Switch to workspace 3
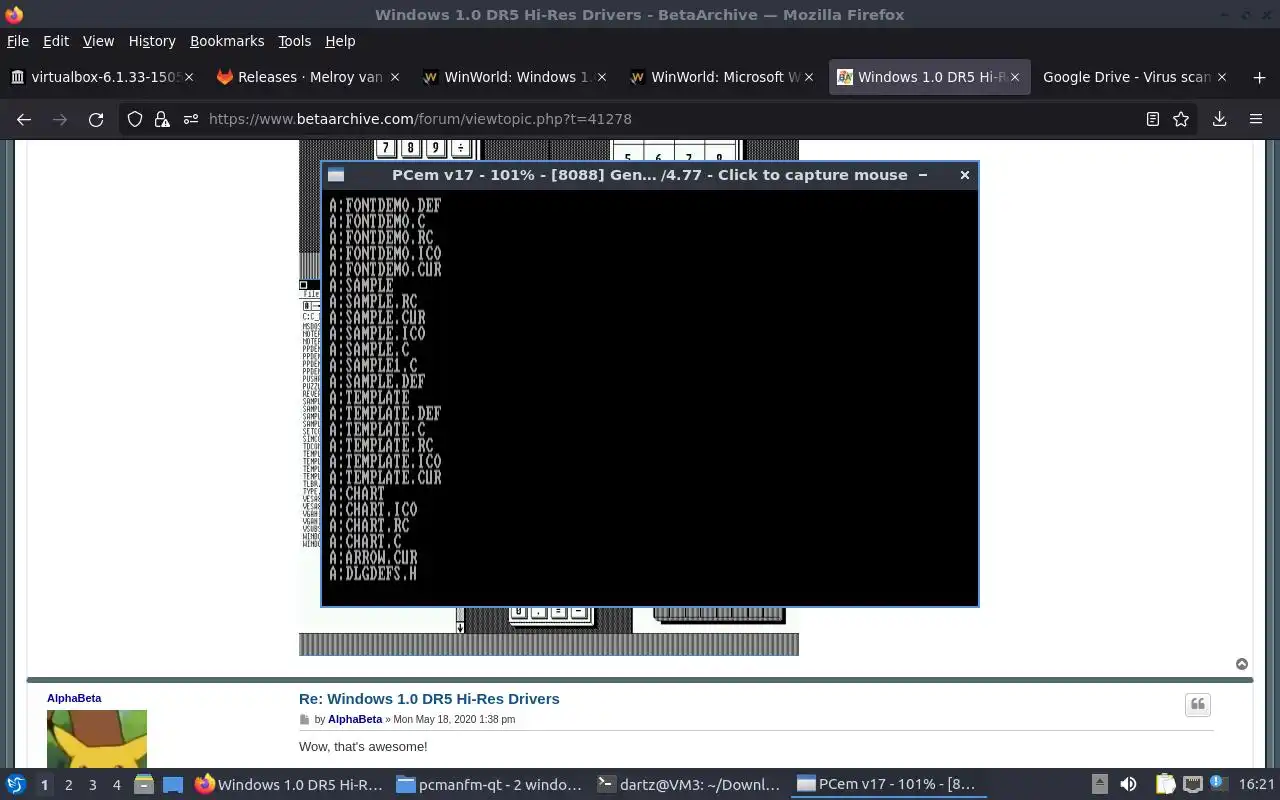Viewport: 1280px width, 800px height. point(92,785)
